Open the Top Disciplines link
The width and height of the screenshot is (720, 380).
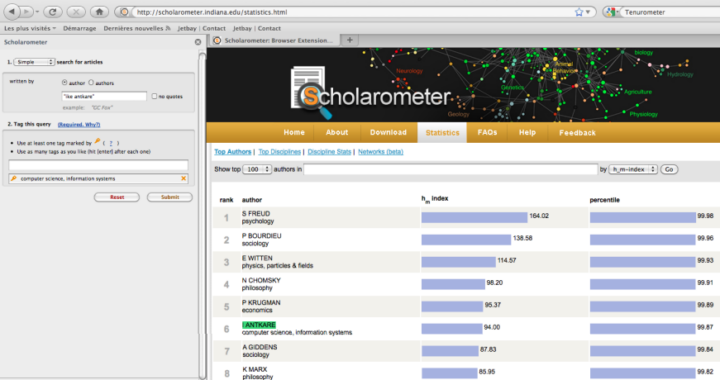click(280, 151)
